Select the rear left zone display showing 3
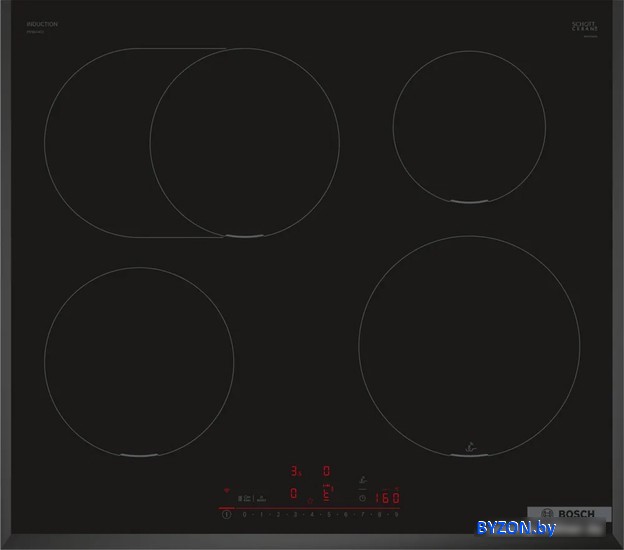 pyautogui.click(x=295, y=471)
